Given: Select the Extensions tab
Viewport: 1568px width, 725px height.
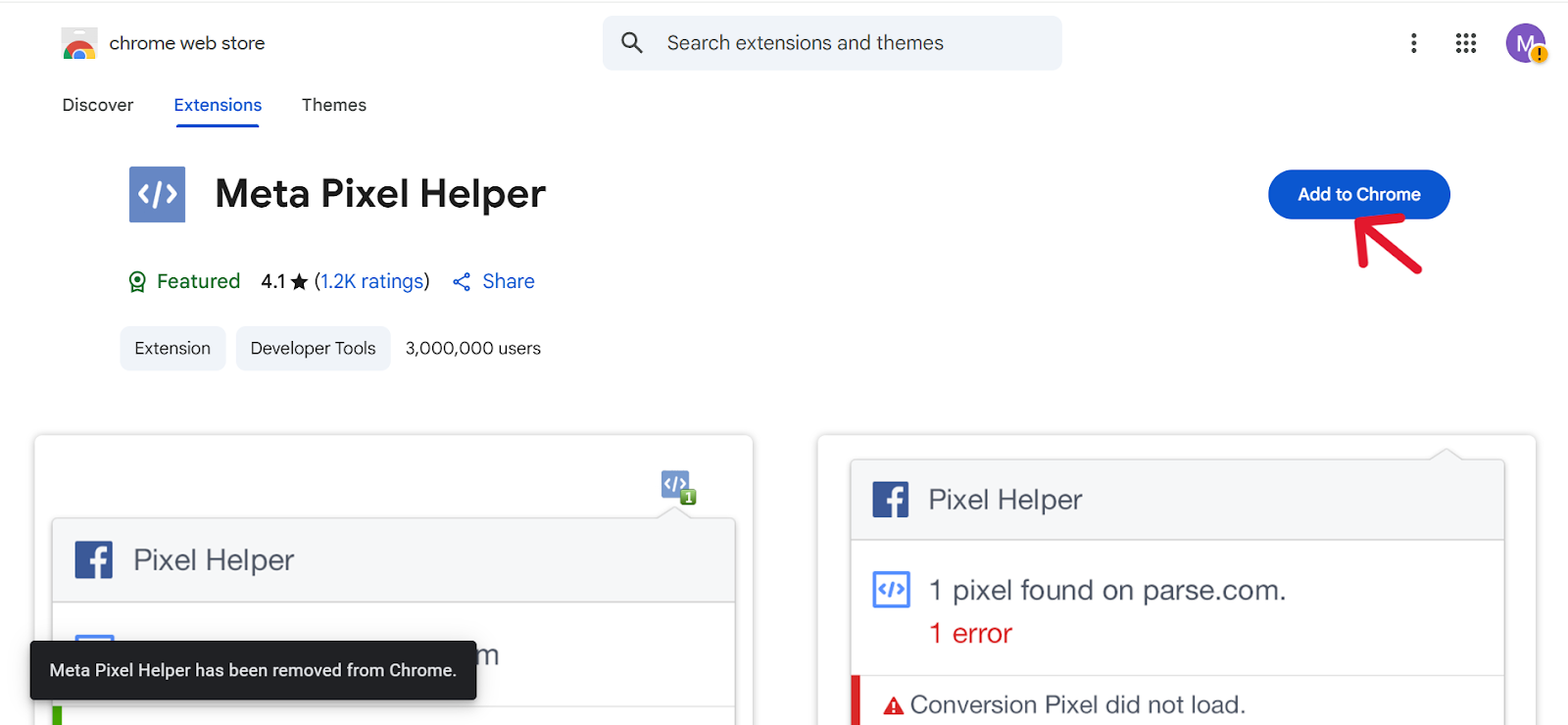Looking at the screenshot, I should click(x=218, y=105).
